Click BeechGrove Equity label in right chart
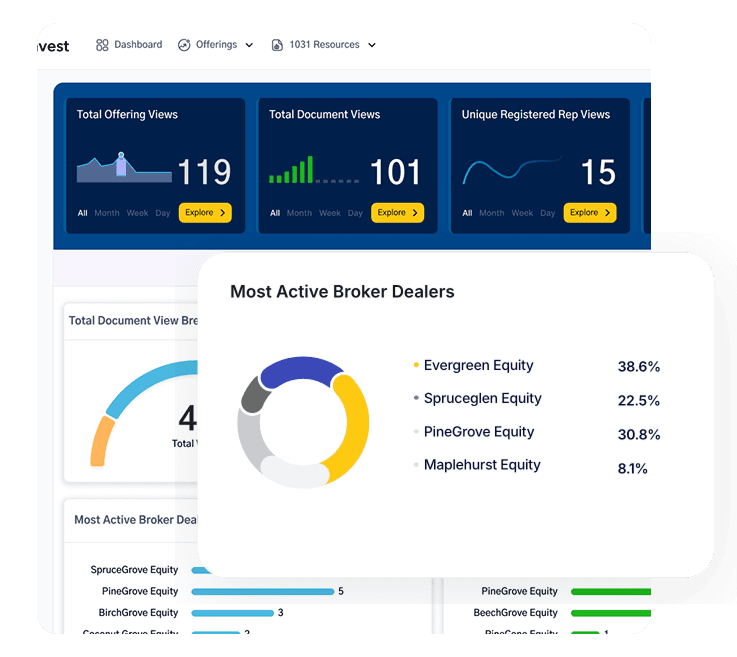 pos(516,613)
